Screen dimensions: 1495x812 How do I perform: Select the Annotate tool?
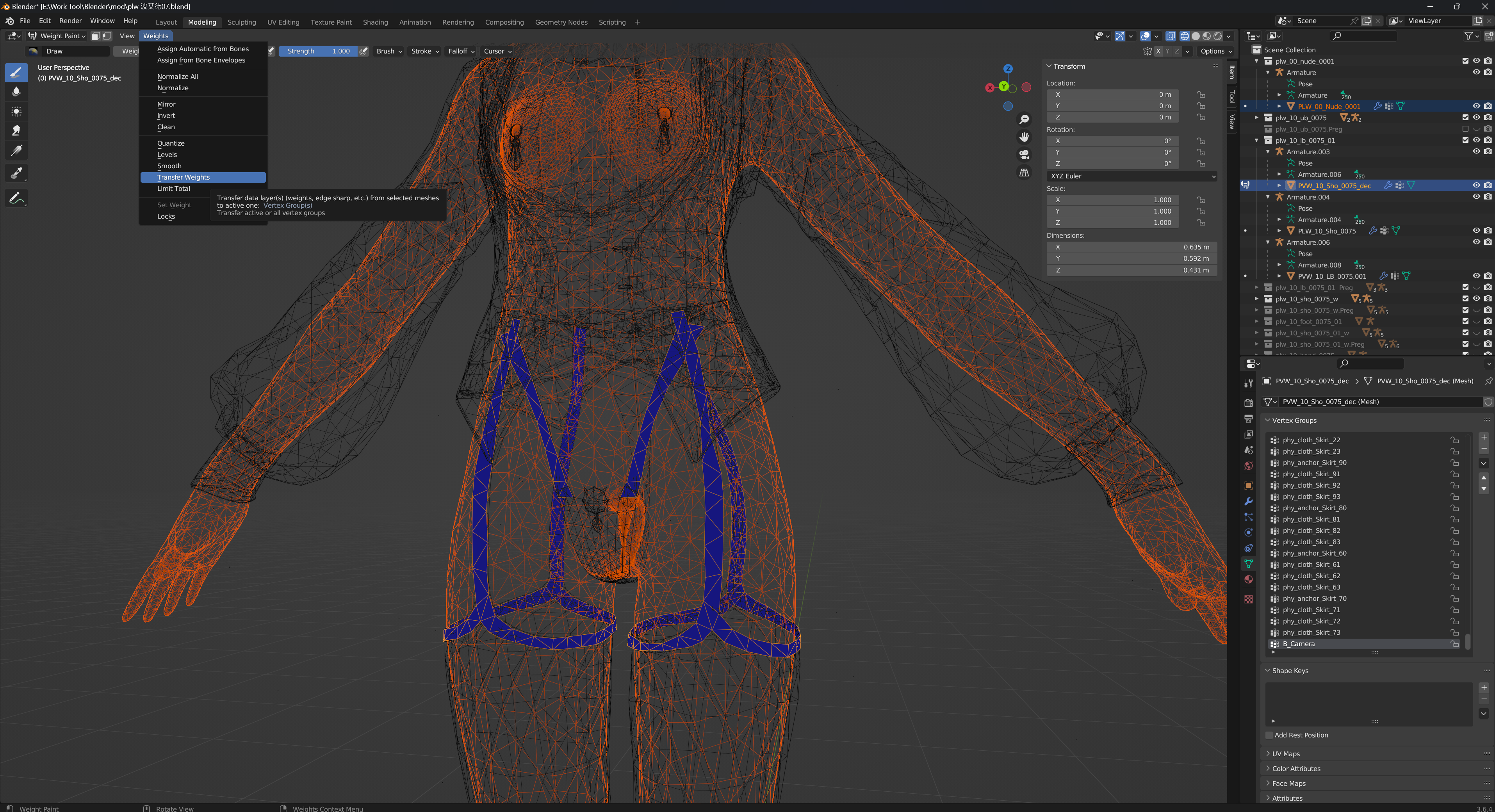point(16,198)
